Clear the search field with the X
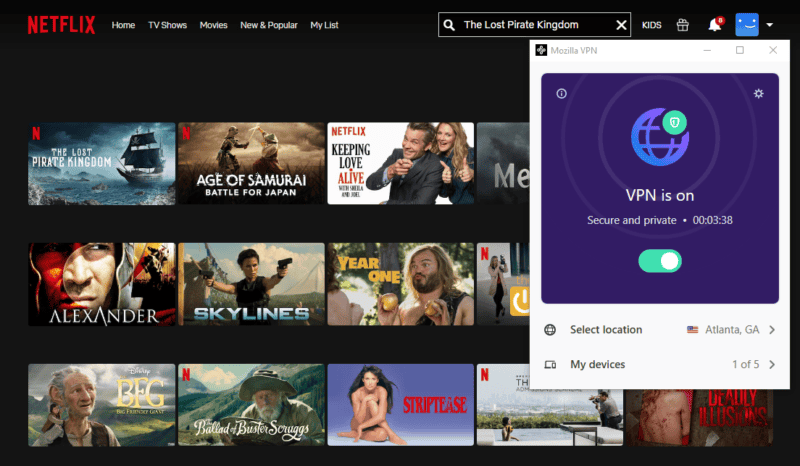Image resolution: width=800 pixels, height=466 pixels. pos(621,25)
